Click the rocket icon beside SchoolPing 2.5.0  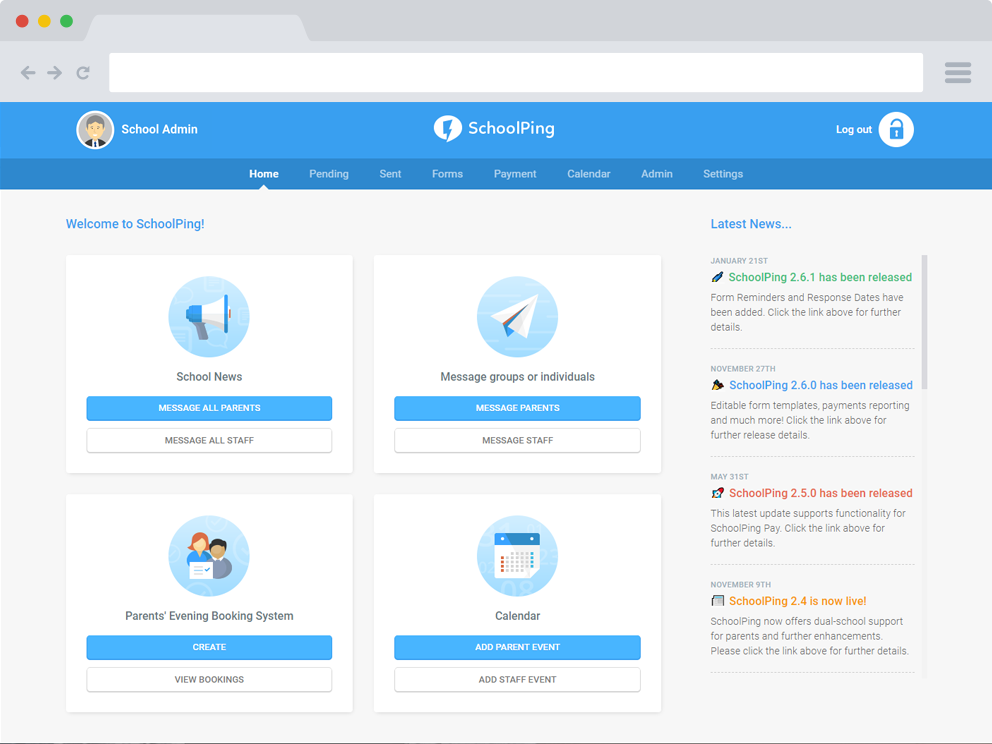click(717, 493)
